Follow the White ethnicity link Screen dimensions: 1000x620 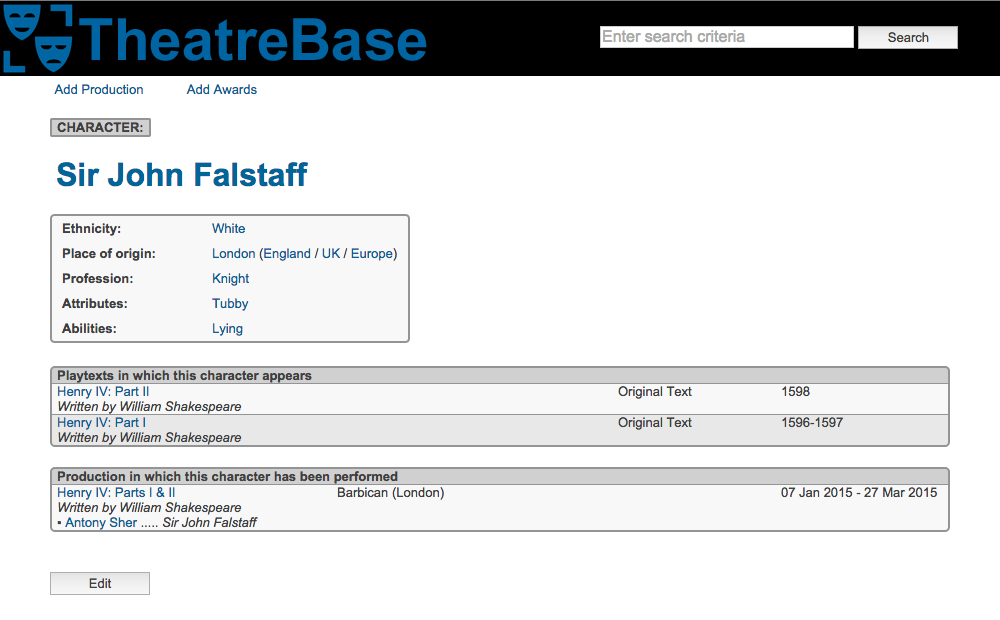[x=228, y=229]
